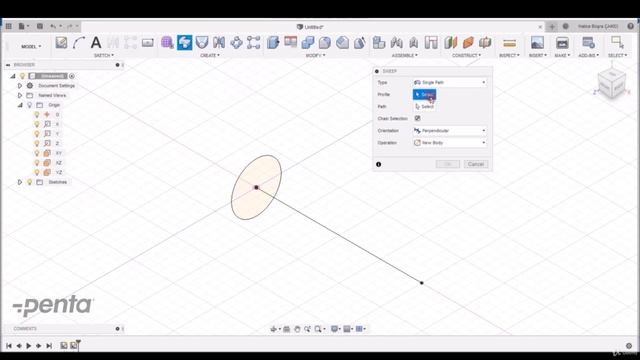Open the File menu dropdown
Viewport: 640px width, 360px height.
(x=24, y=26)
